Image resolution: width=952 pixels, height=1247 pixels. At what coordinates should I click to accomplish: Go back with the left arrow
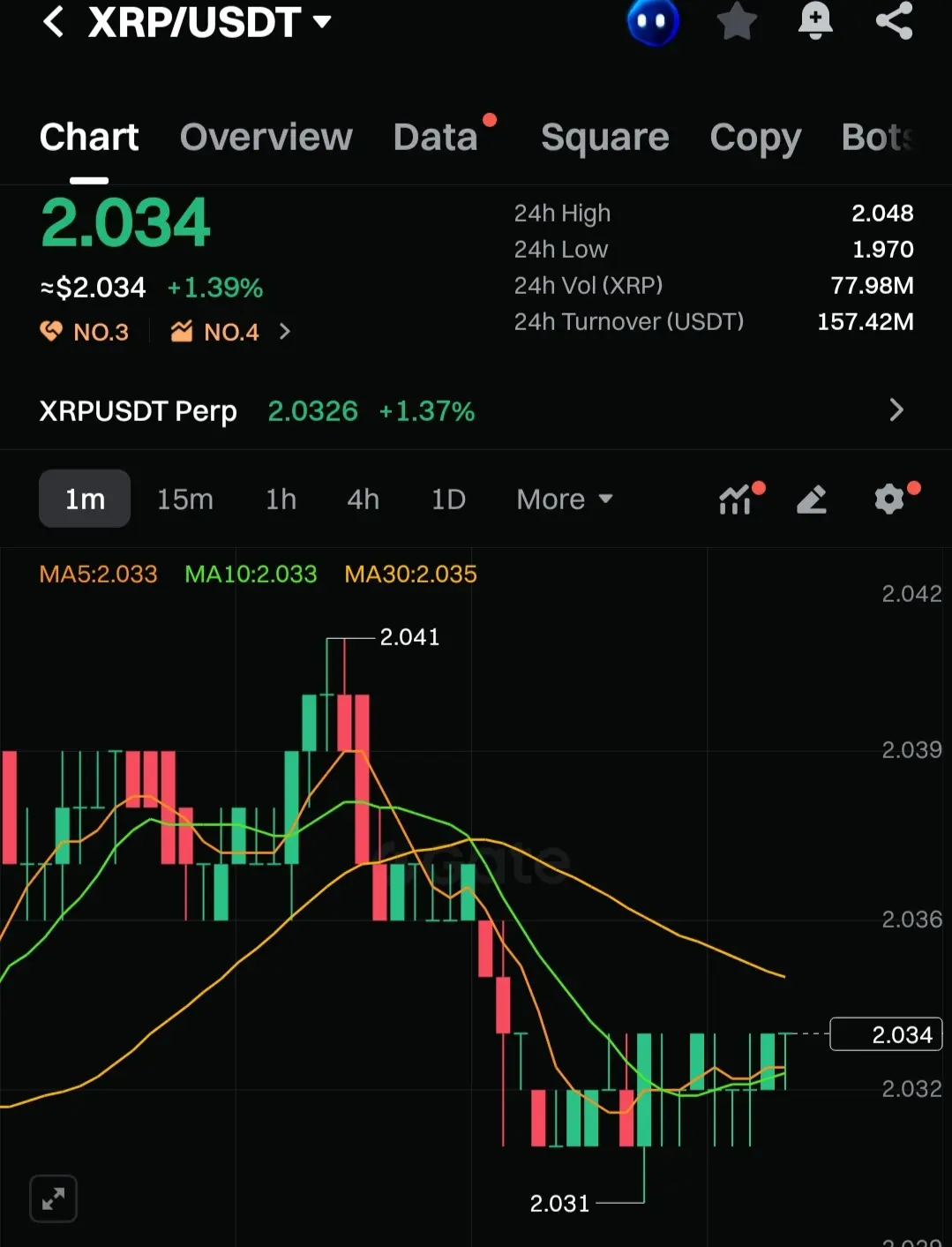tap(53, 21)
